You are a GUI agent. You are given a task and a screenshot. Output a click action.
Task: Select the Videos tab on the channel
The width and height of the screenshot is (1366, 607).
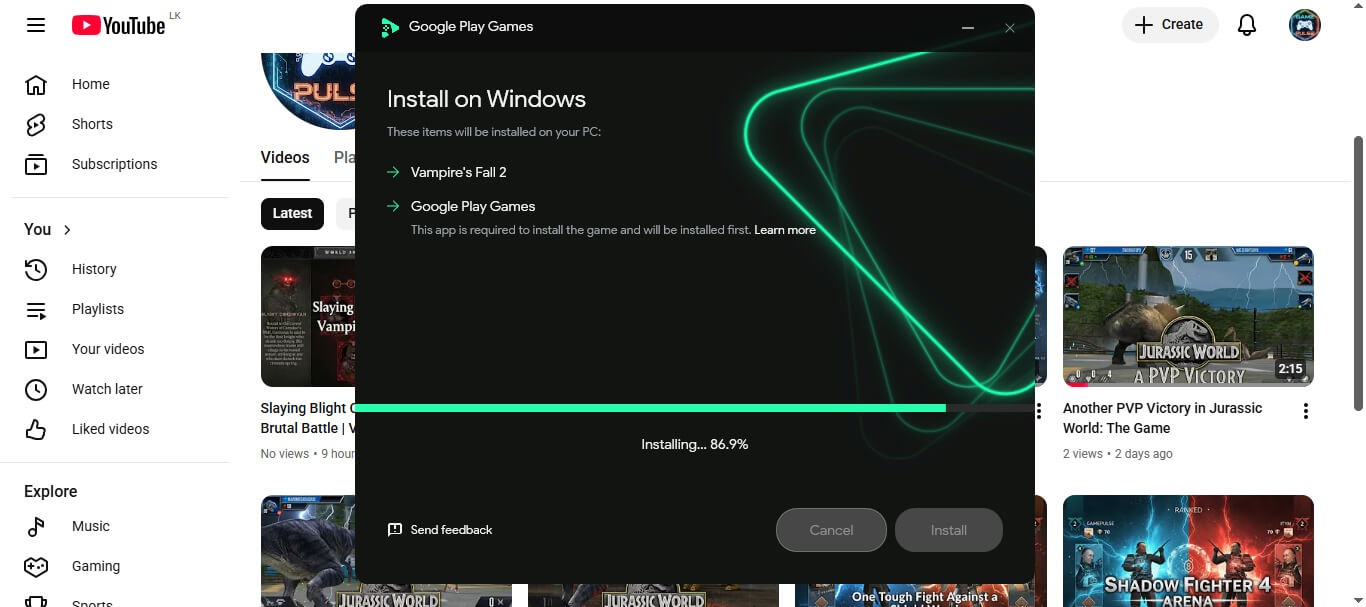[x=285, y=158]
